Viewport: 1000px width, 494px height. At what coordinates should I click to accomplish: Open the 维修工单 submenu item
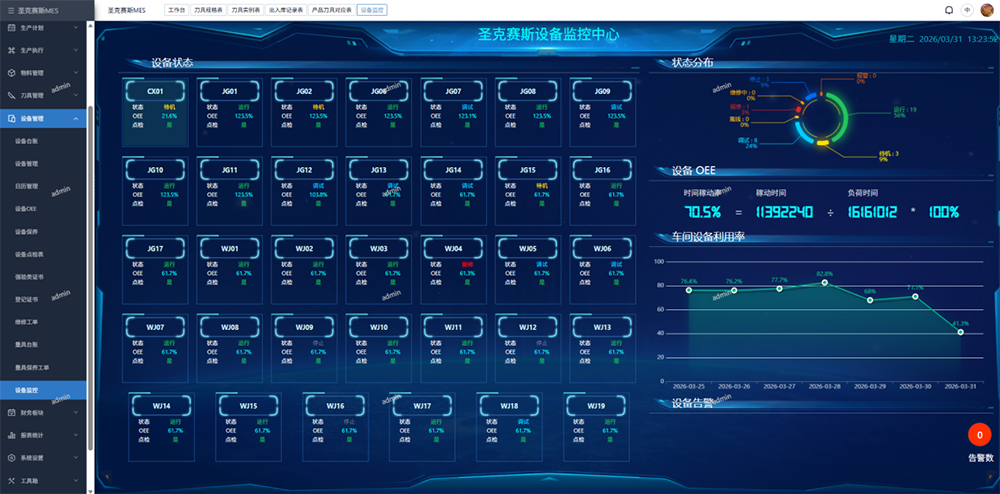(26, 321)
